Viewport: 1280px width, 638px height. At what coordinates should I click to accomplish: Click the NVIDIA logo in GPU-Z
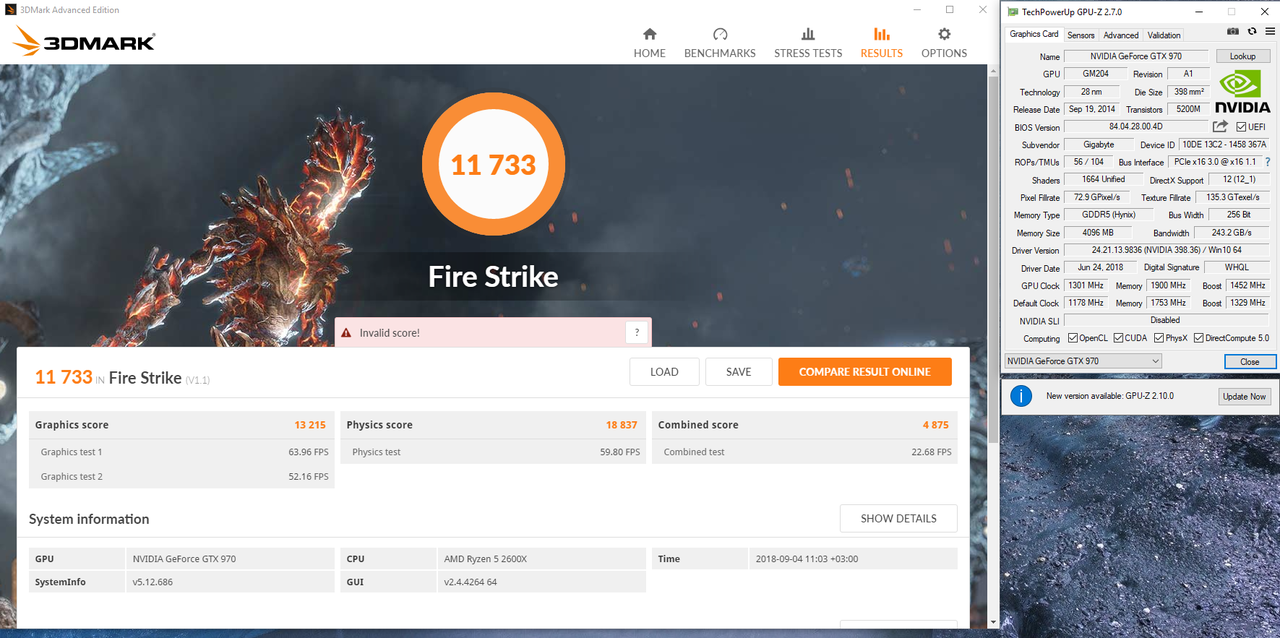coord(1243,93)
